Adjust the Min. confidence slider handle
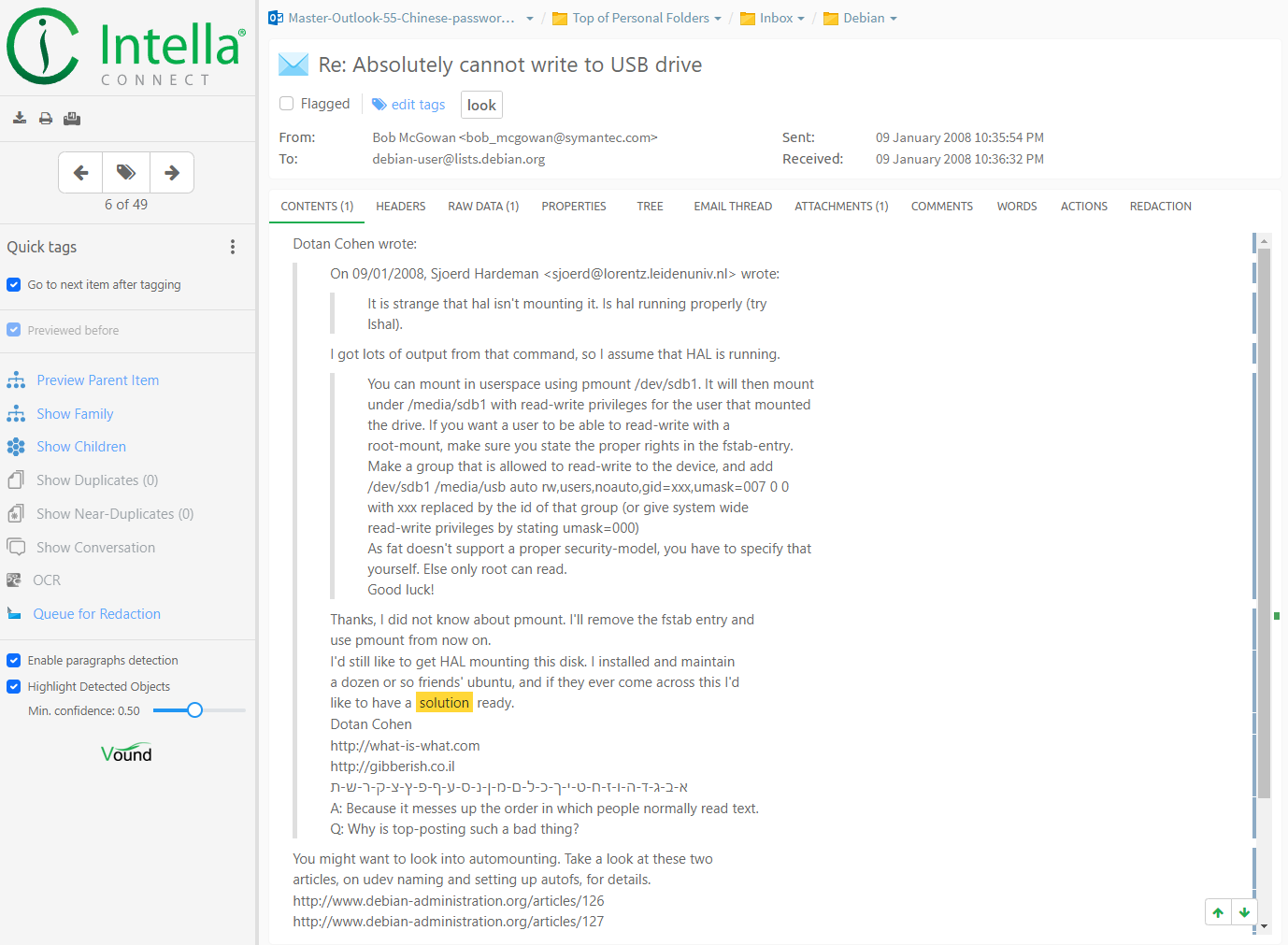Image resolution: width=1288 pixels, height=945 pixels. tap(194, 710)
